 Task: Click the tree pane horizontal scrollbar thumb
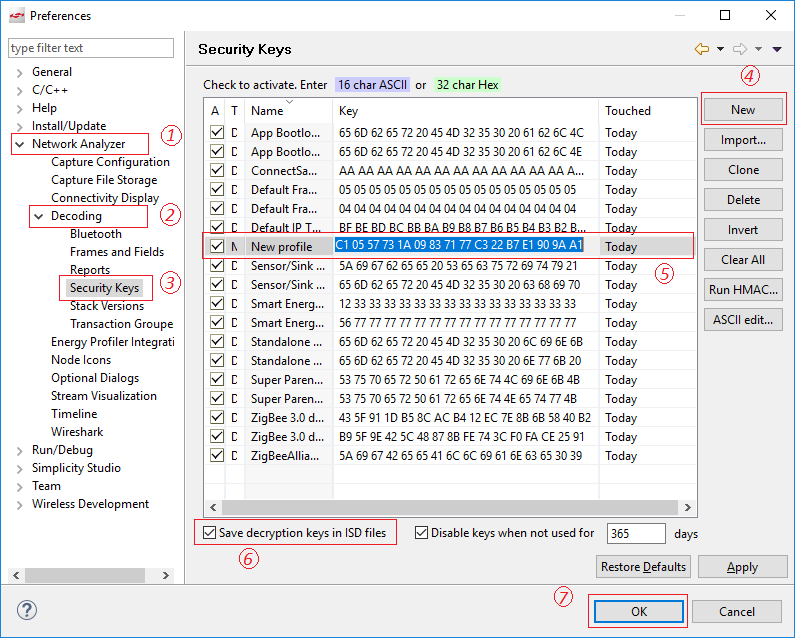coord(85,575)
